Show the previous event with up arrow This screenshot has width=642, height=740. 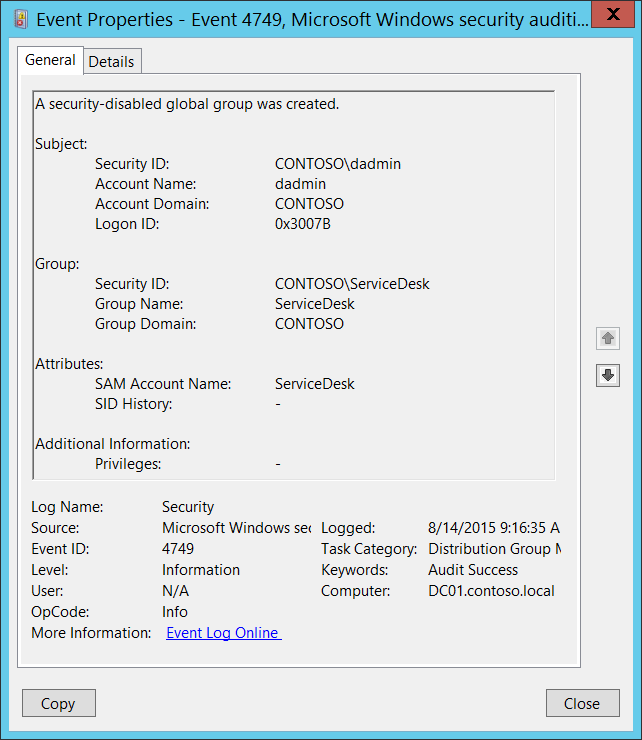pyautogui.click(x=607, y=339)
